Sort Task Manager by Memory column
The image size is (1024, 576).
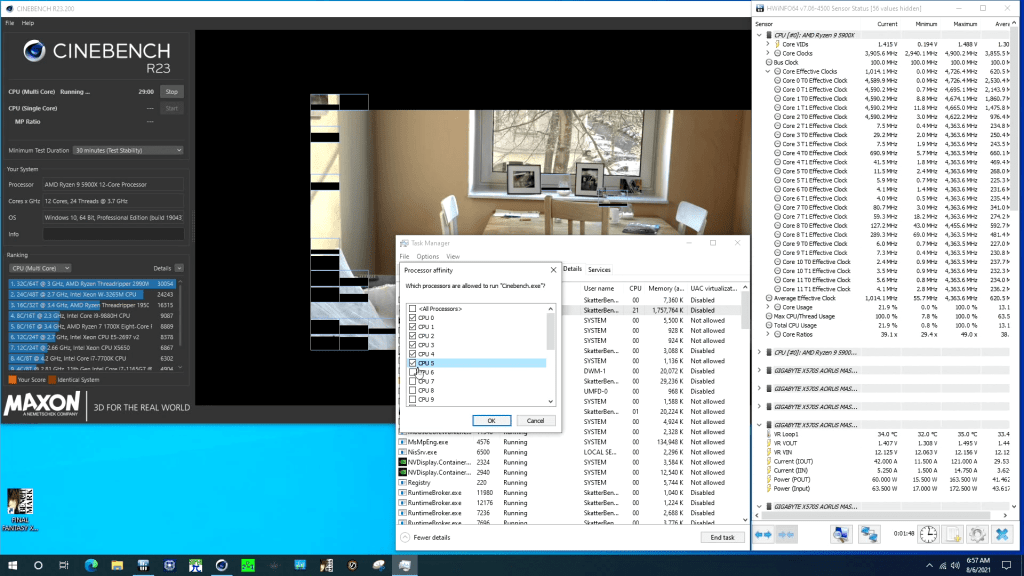[665, 288]
